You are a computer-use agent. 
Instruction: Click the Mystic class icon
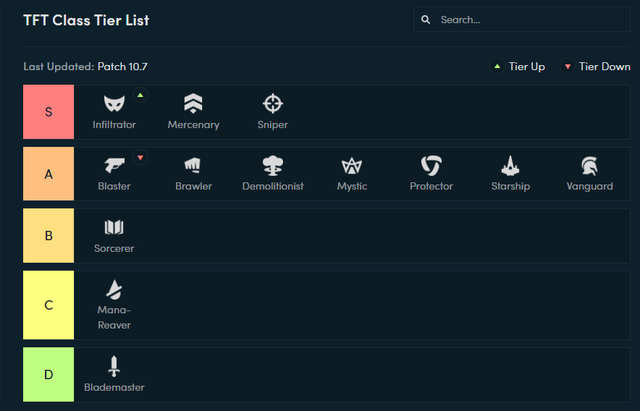351,166
